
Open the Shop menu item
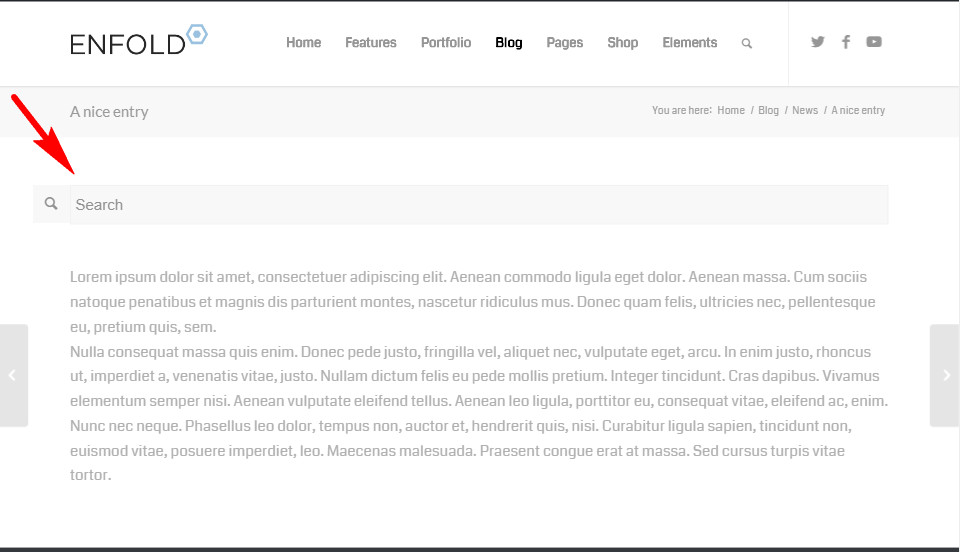623,43
